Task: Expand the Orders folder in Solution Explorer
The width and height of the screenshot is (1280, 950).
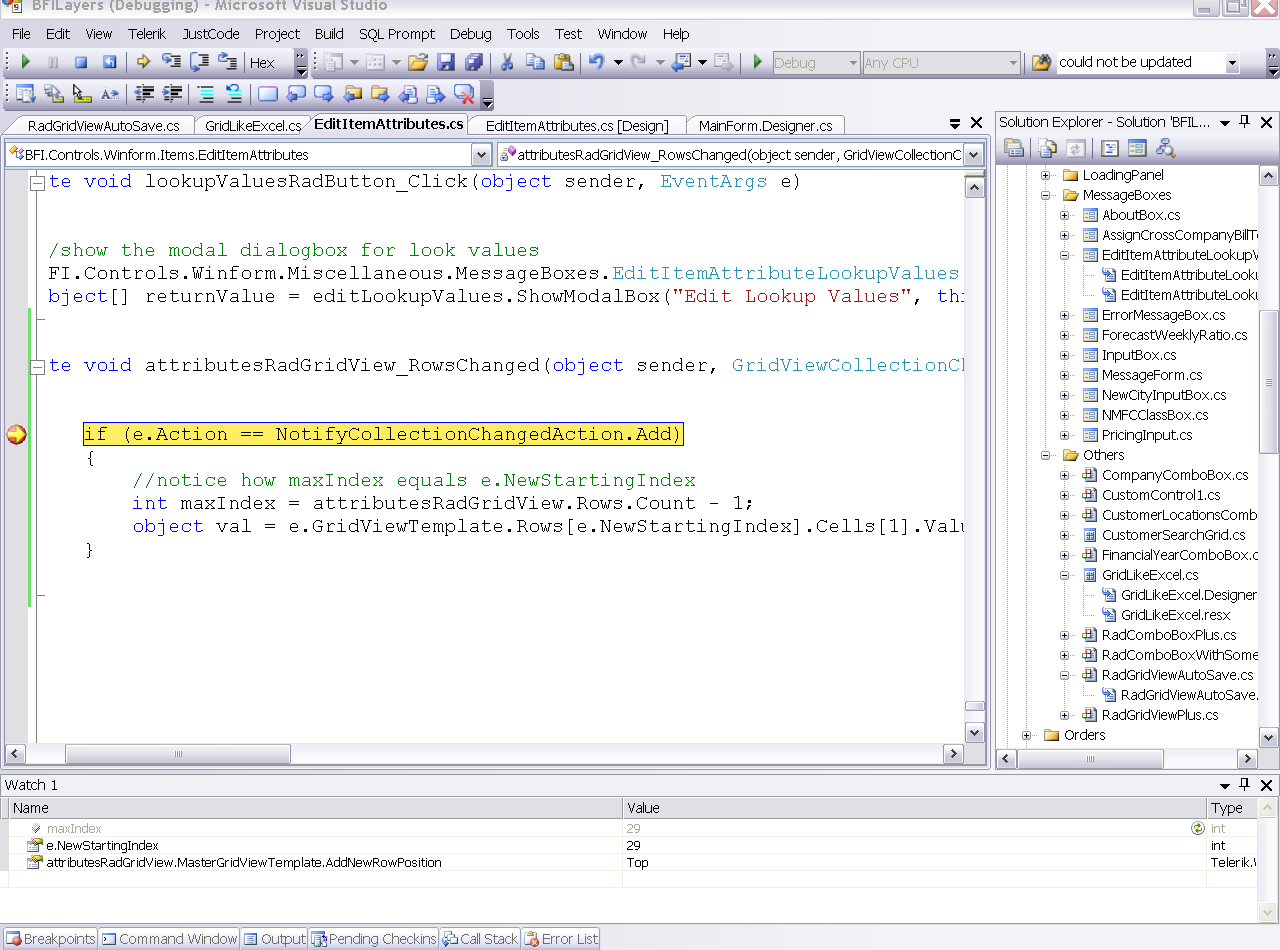Action: click(x=1027, y=735)
